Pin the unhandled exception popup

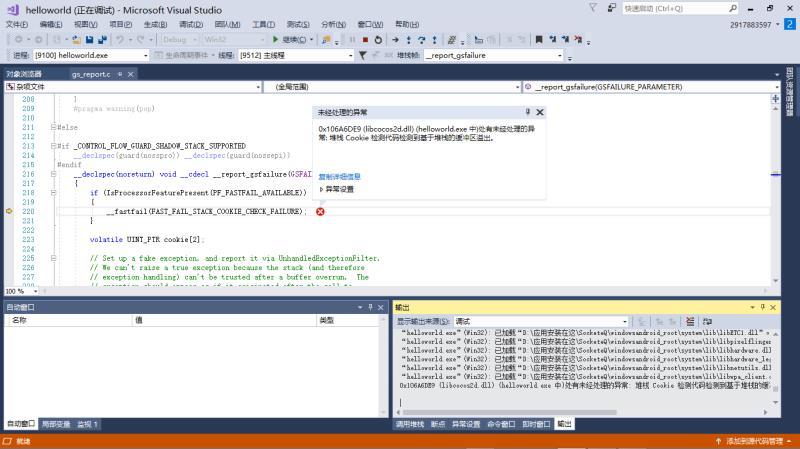click(x=528, y=112)
